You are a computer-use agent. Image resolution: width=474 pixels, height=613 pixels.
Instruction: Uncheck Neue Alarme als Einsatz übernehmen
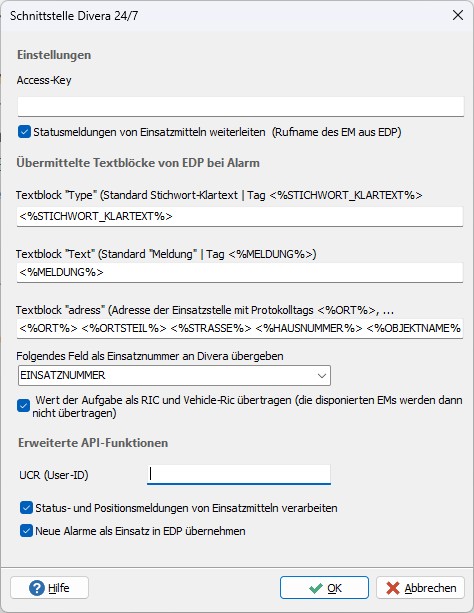(26, 531)
